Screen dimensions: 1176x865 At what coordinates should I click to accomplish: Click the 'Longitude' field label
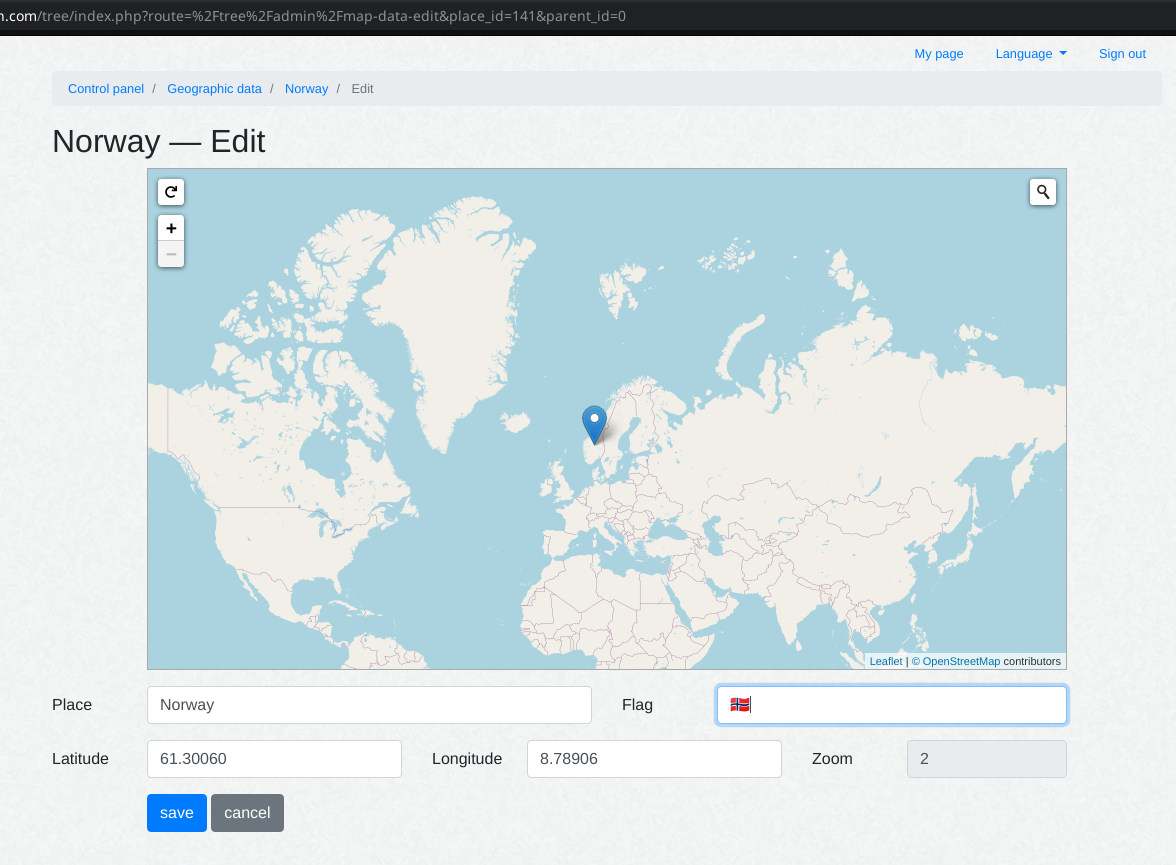tap(466, 759)
